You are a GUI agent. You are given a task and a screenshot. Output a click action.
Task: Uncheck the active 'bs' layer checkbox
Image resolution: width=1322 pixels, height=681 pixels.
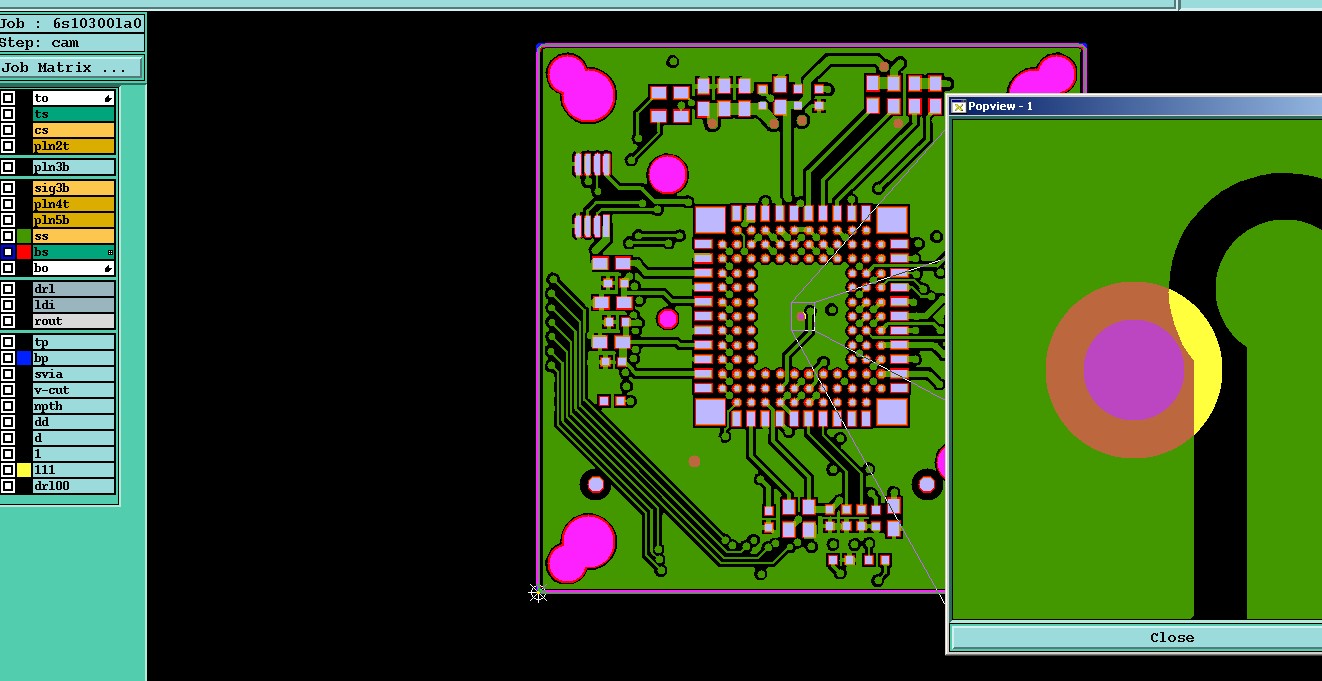(x=8, y=252)
